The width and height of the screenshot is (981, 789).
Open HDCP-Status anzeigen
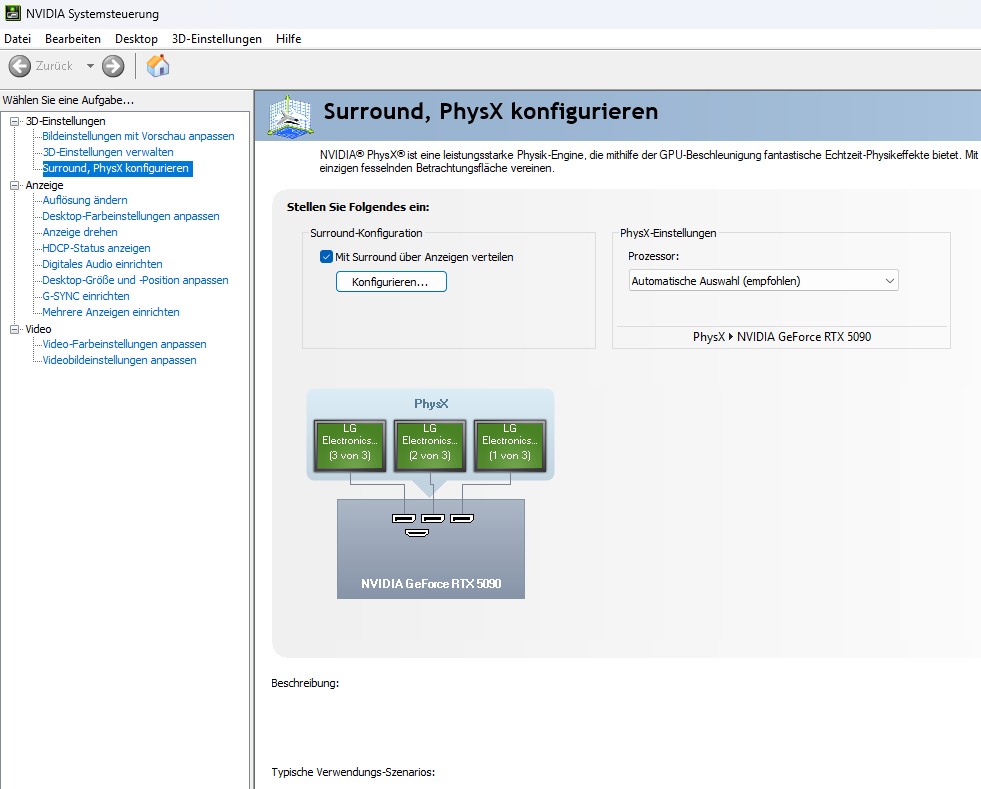click(96, 248)
